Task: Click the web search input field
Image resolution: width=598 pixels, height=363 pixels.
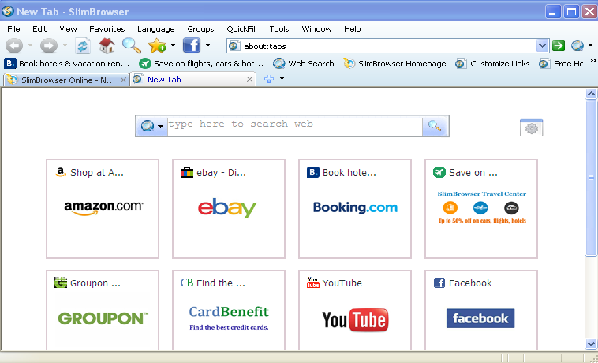Action: click(x=294, y=125)
